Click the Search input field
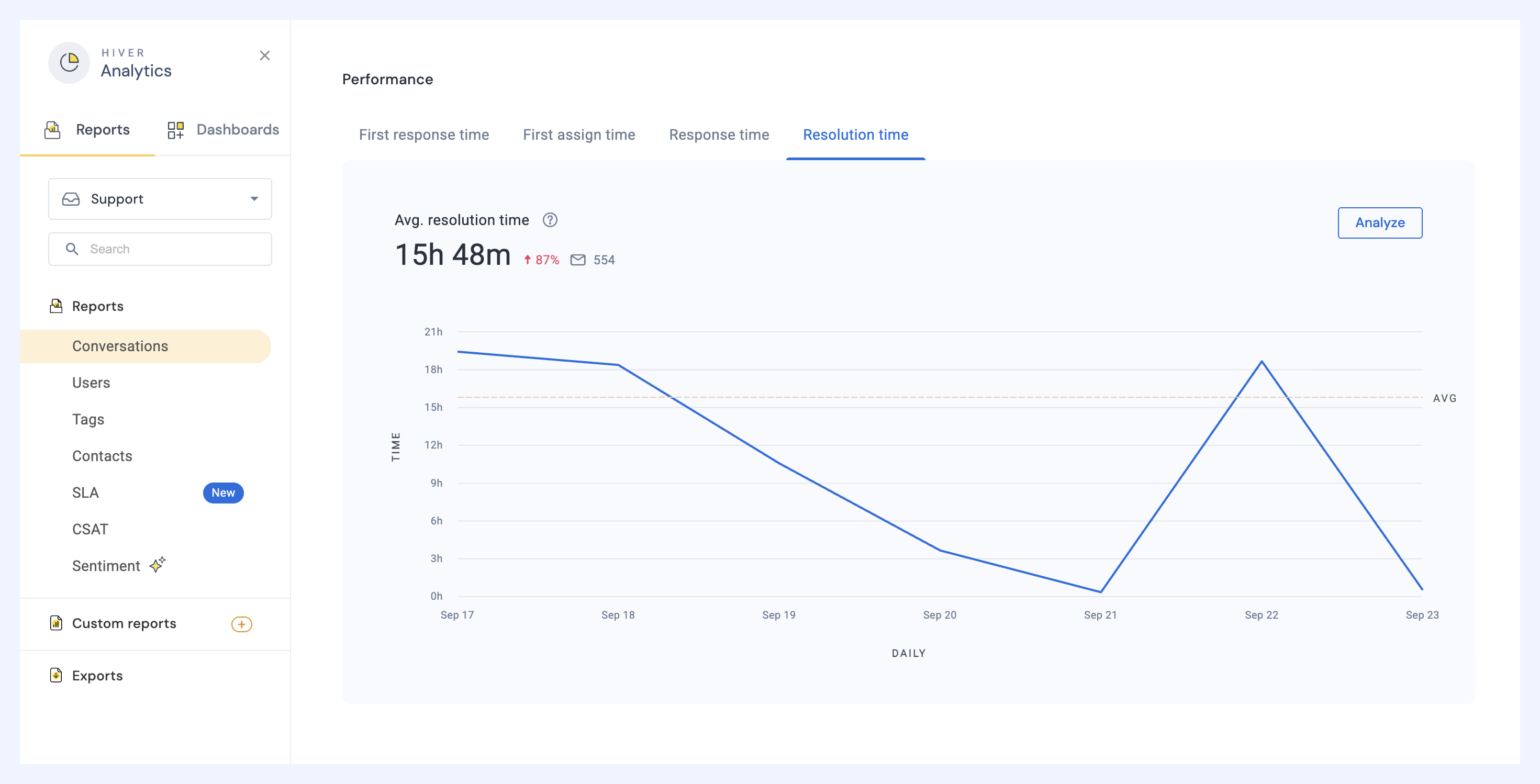This screenshot has width=1540, height=784. [x=160, y=249]
